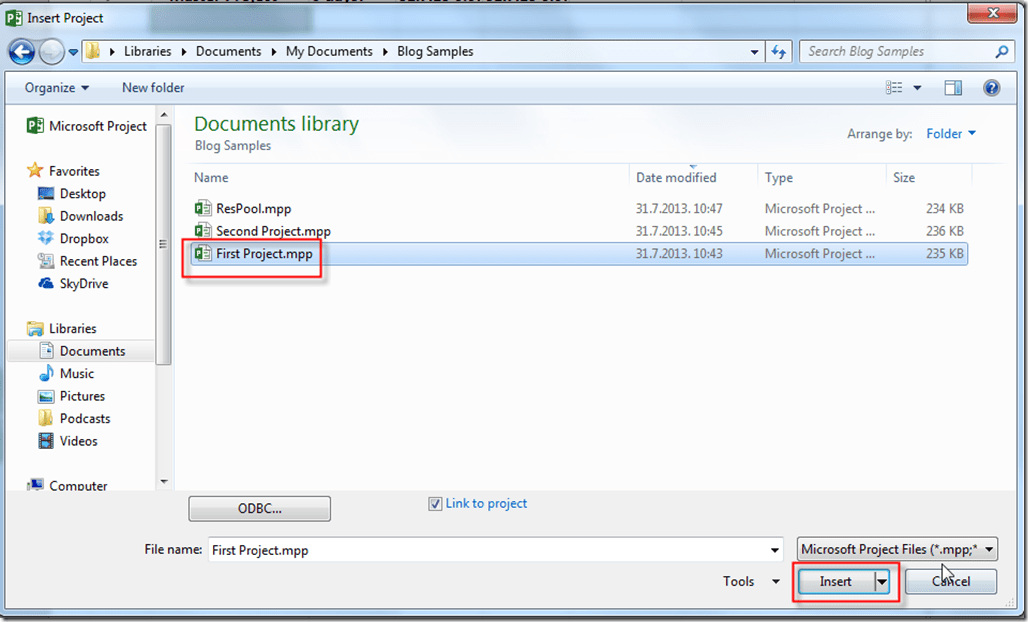The width and height of the screenshot is (1028, 622).
Task: Open the file type filter dropdown
Action: point(898,549)
